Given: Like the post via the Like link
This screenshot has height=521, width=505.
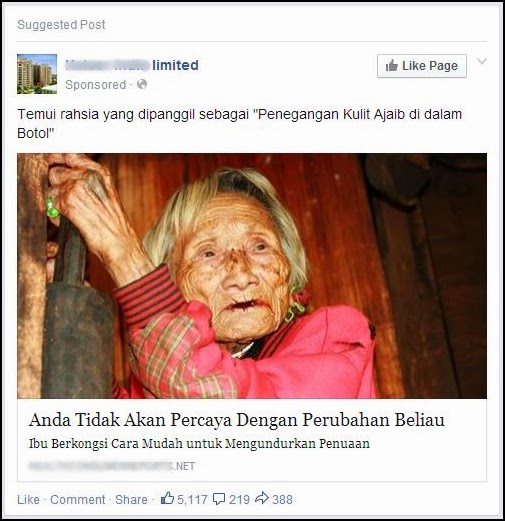Looking at the screenshot, I should tap(28, 500).
